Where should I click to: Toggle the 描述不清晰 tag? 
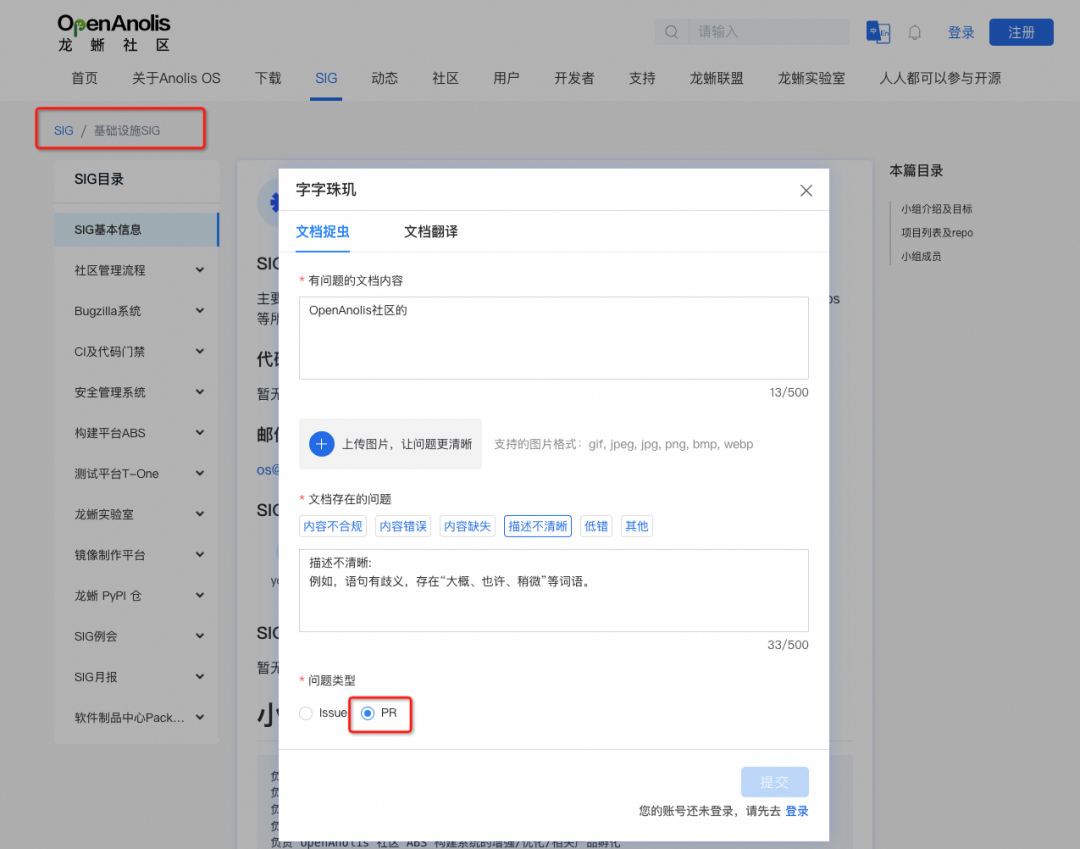tap(538, 526)
